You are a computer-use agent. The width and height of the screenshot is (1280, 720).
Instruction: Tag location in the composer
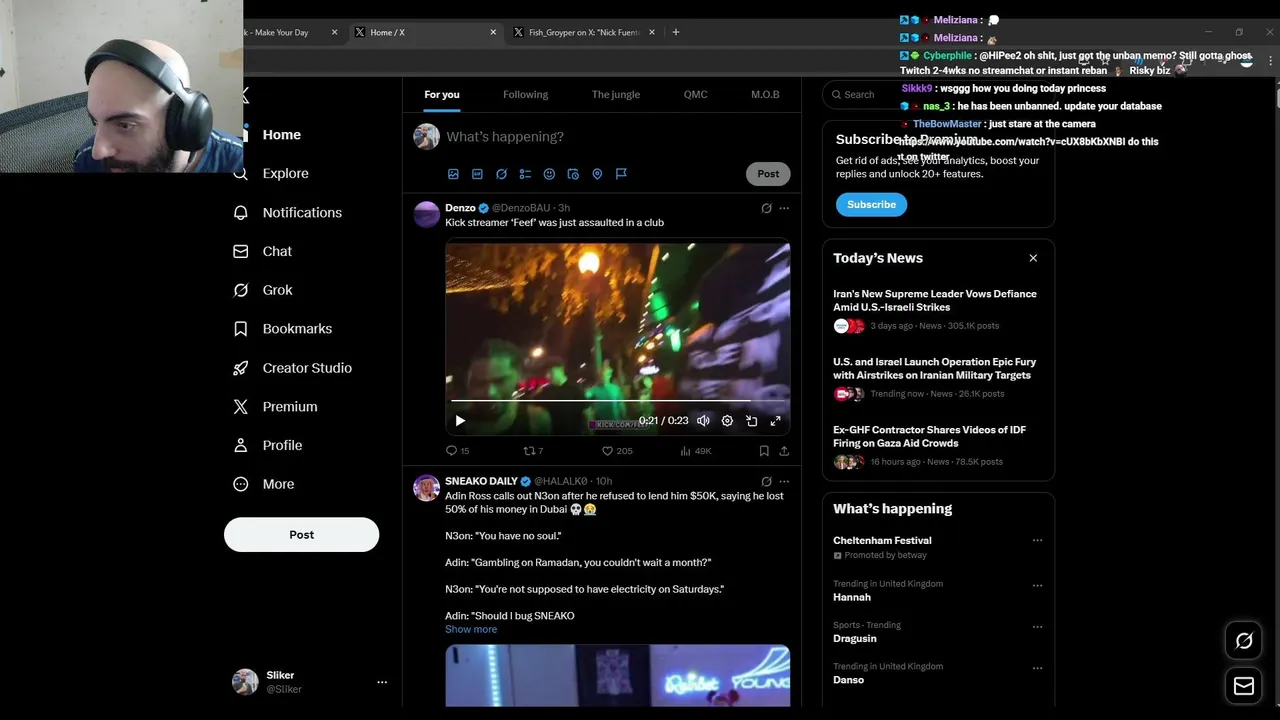(597, 174)
